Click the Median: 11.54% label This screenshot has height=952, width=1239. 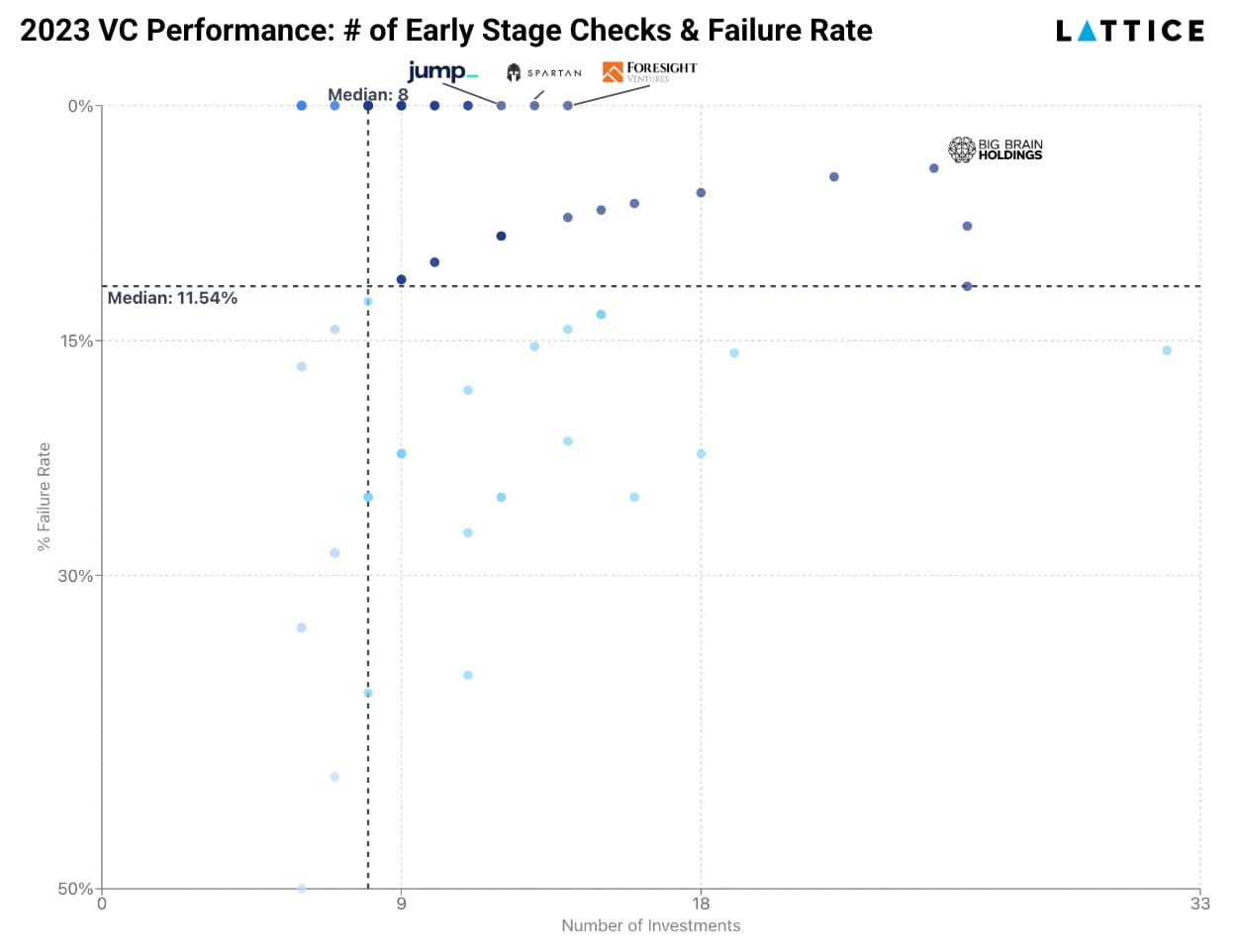pos(172,298)
